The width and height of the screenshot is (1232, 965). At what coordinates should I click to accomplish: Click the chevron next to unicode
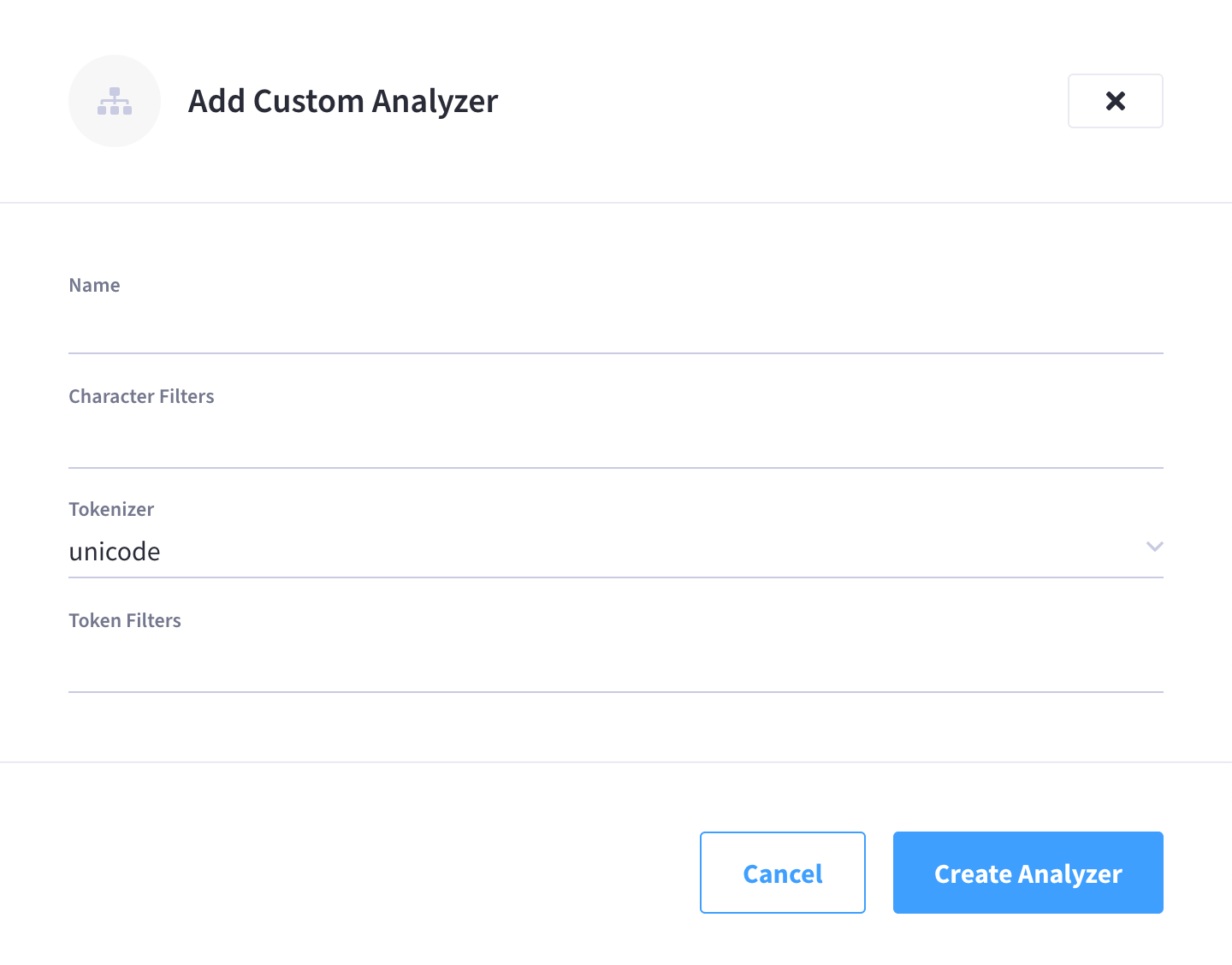(x=1155, y=547)
